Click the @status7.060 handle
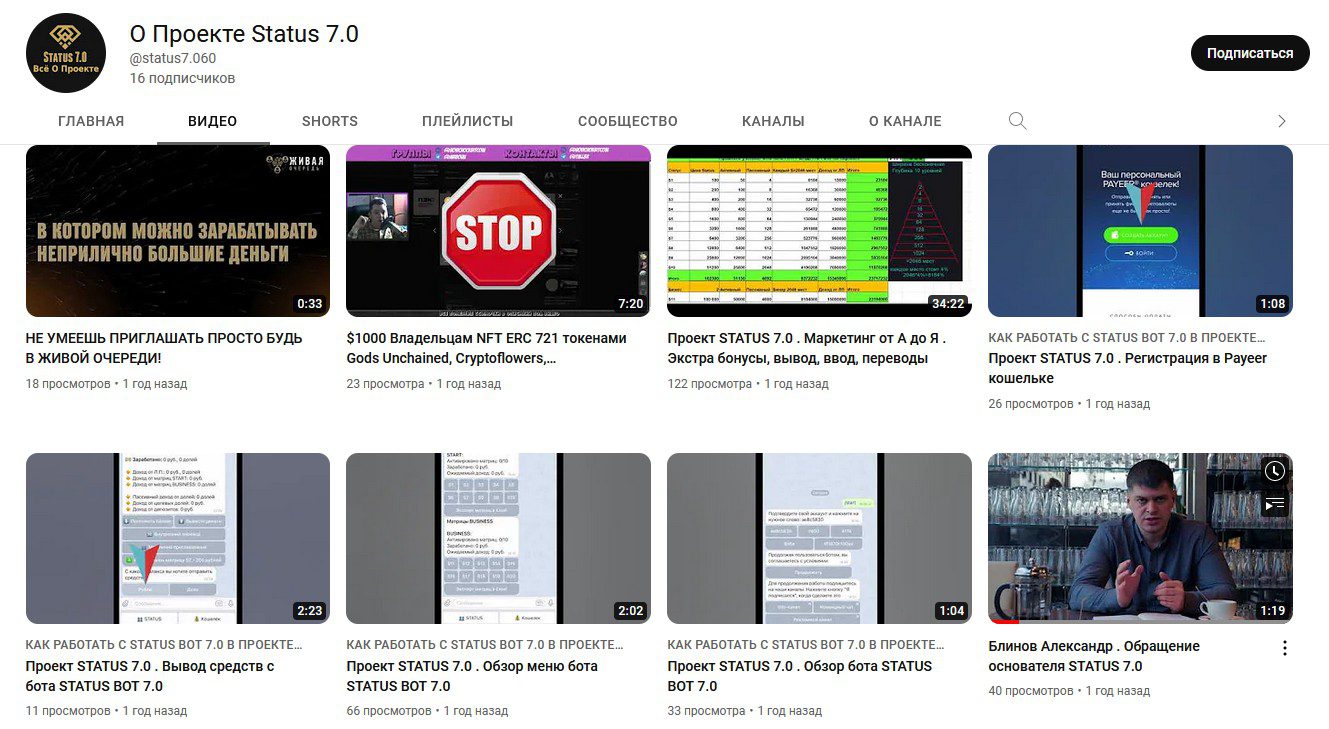 pyautogui.click(x=173, y=59)
